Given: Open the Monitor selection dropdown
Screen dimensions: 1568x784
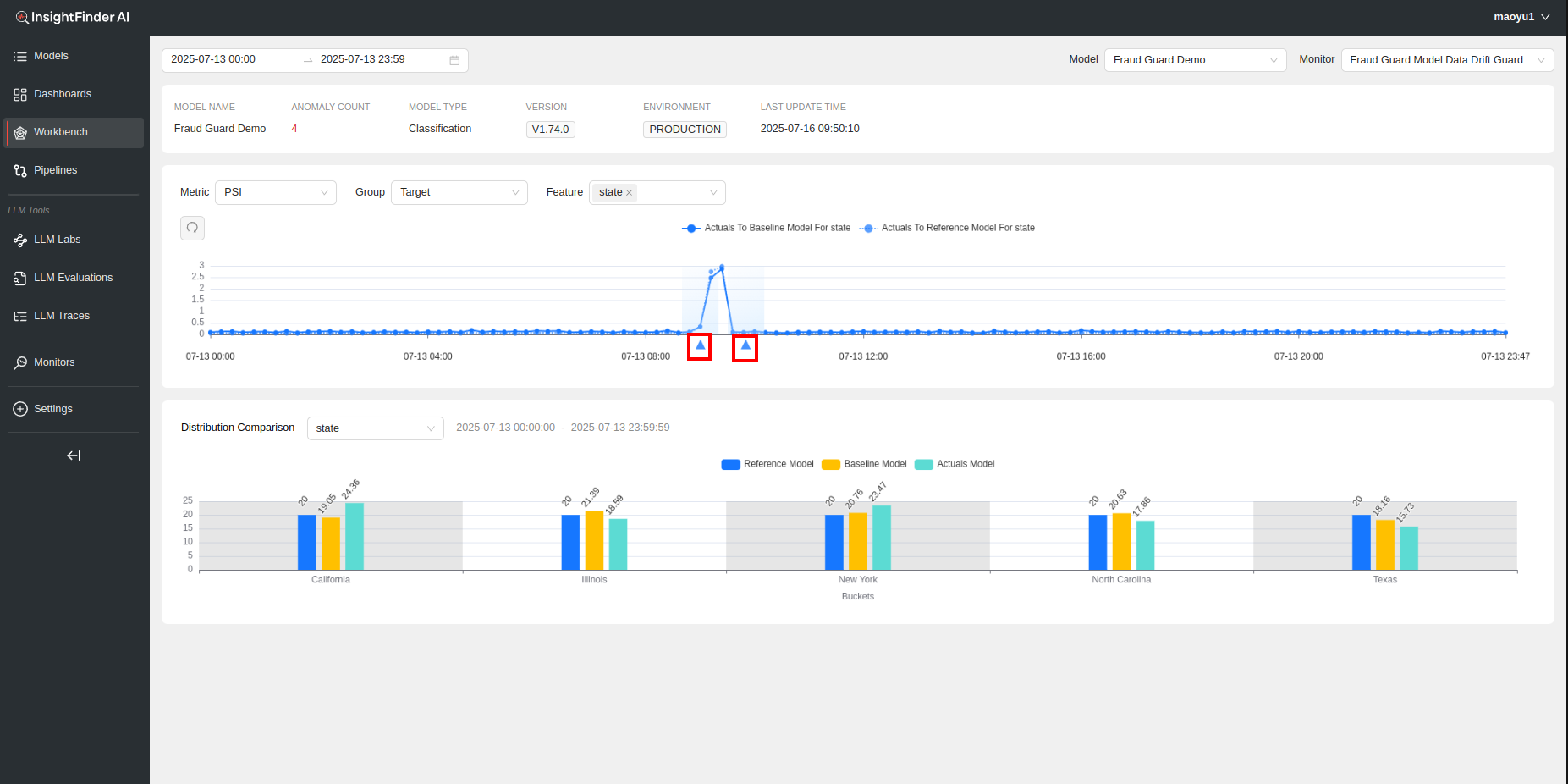Looking at the screenshot, I should point(1446,60).
